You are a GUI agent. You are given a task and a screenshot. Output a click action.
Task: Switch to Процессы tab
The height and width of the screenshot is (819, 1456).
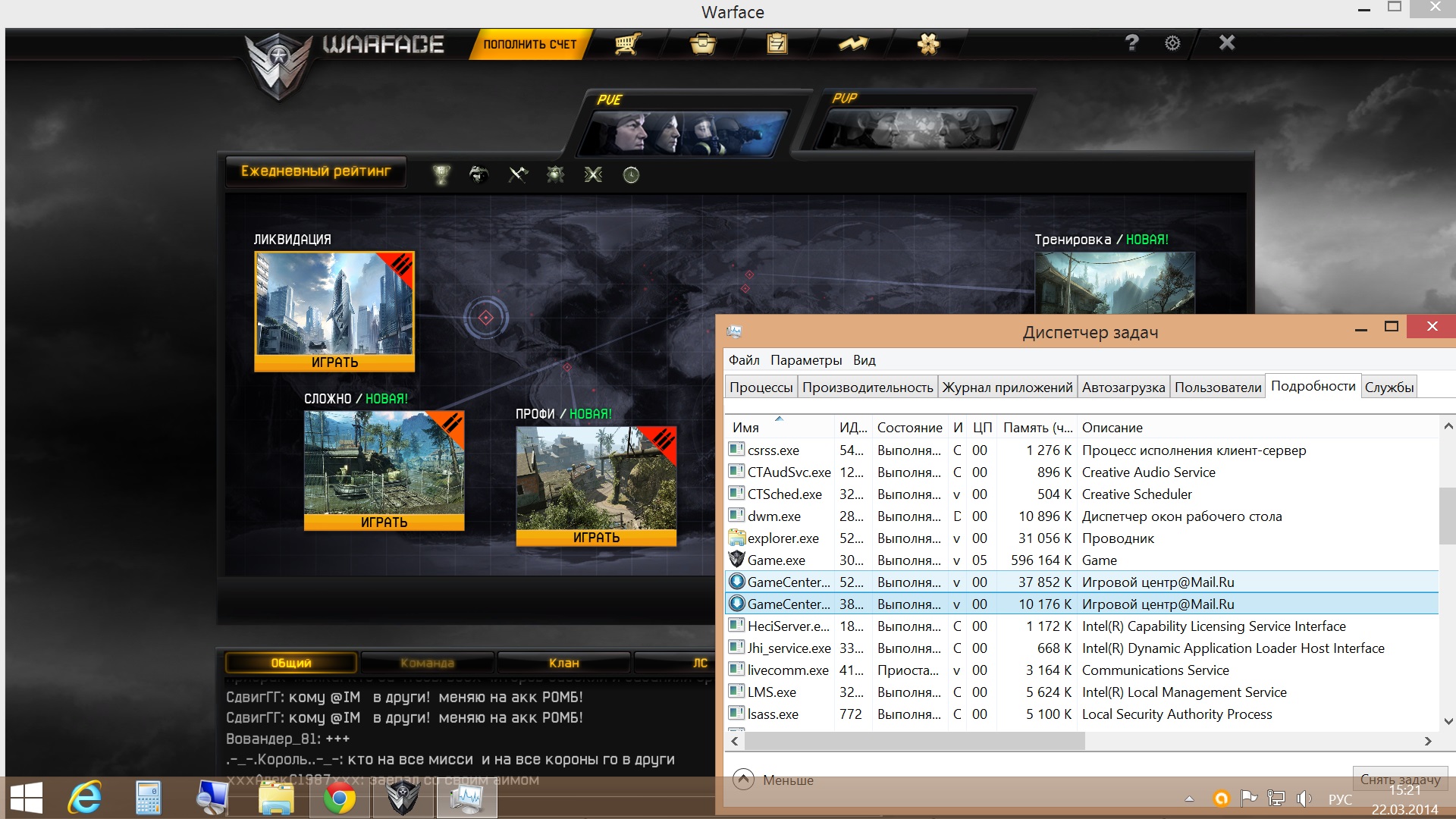pyautogui.click(x=761, y=388)
